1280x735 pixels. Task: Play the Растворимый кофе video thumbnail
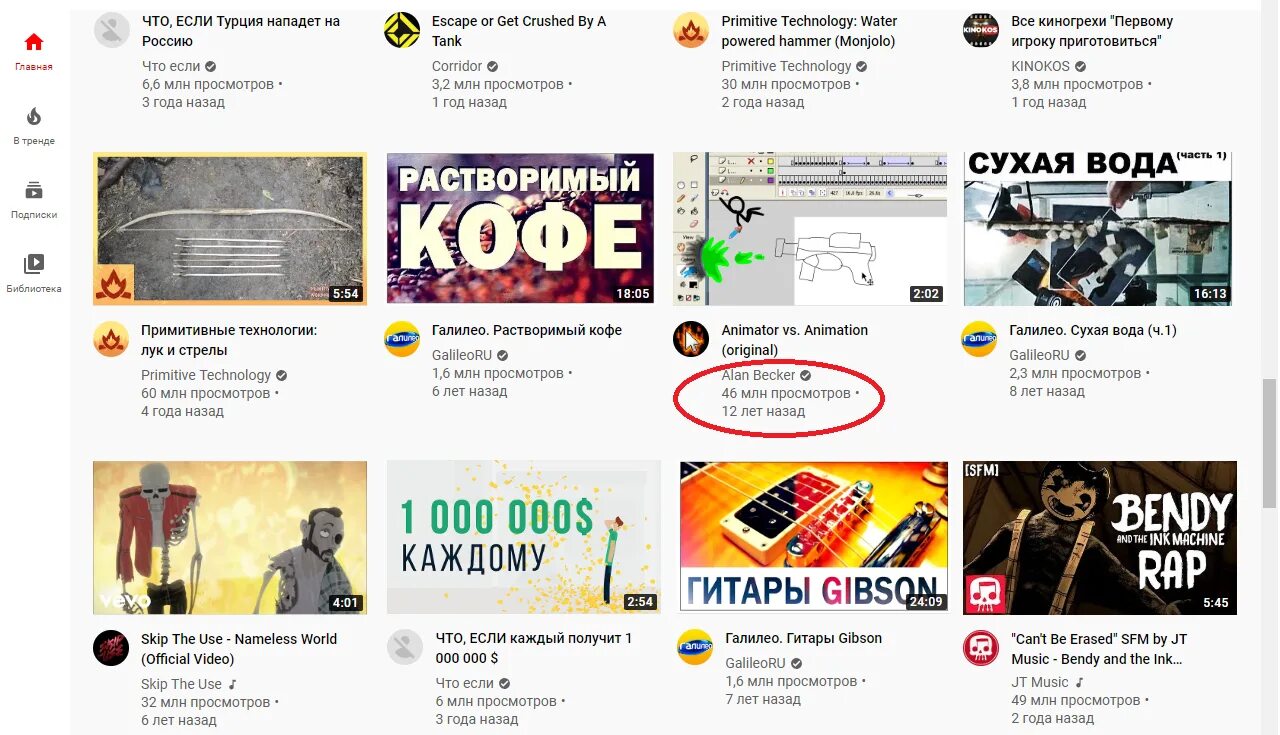pyautogui.click(x=520, y=229)
